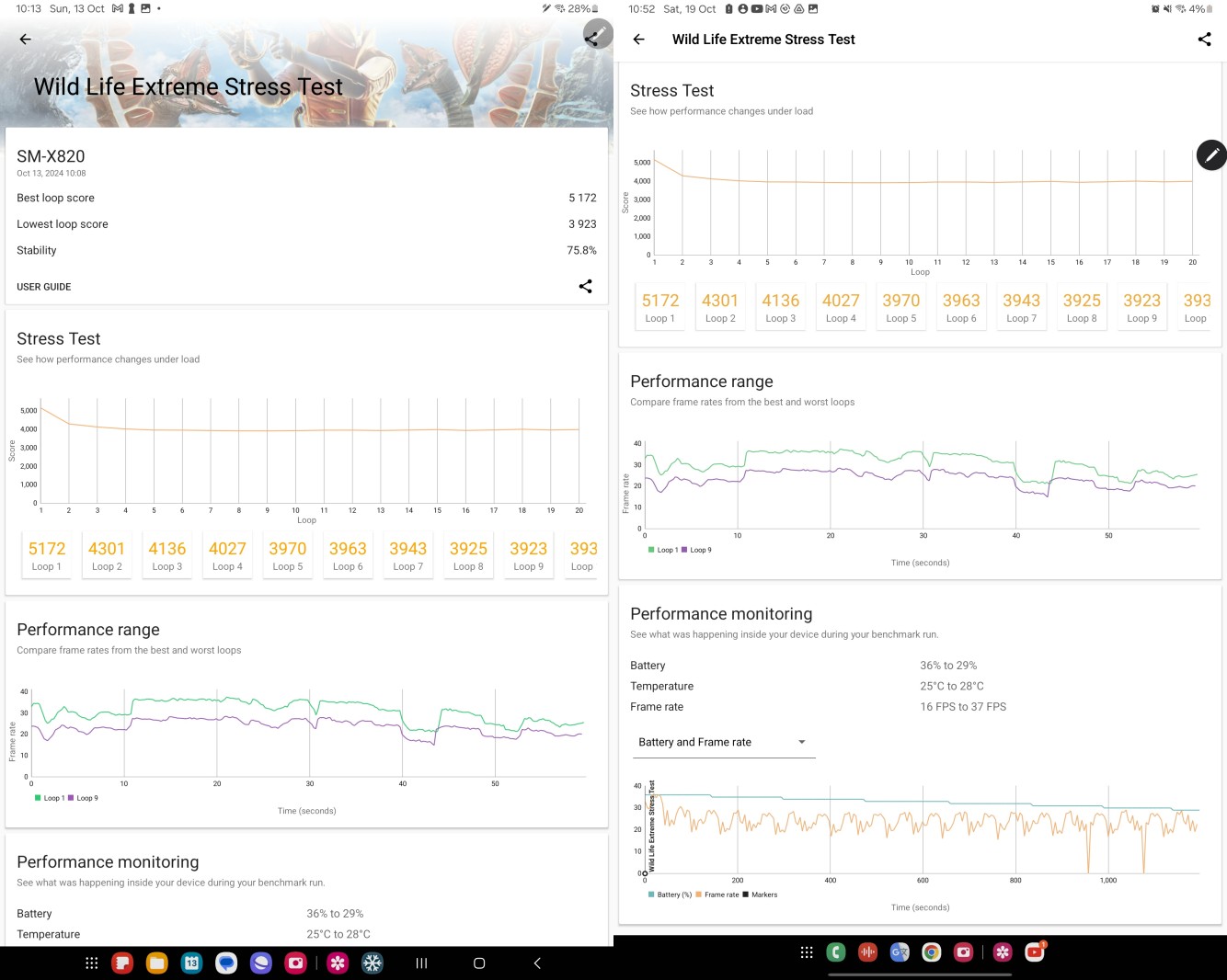Select Loop 9 card 3923 in left screen
The image size is (1227, 980).
pyautogui.click(x=528, y=555)
